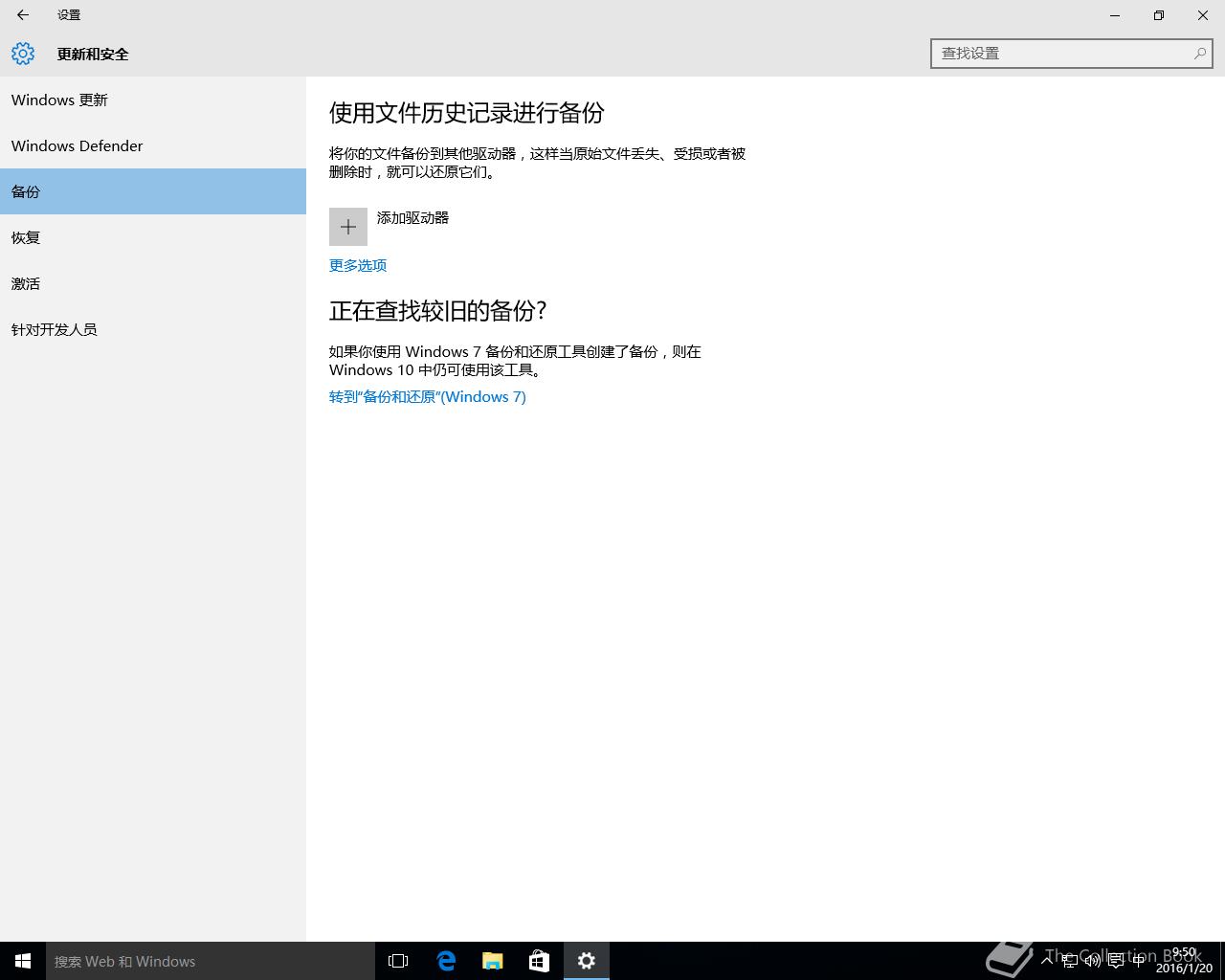Open Task View from the taskbar
The width and height of the screenshot is (1225, 980).
pyautogui.click(x=398, y=961)
